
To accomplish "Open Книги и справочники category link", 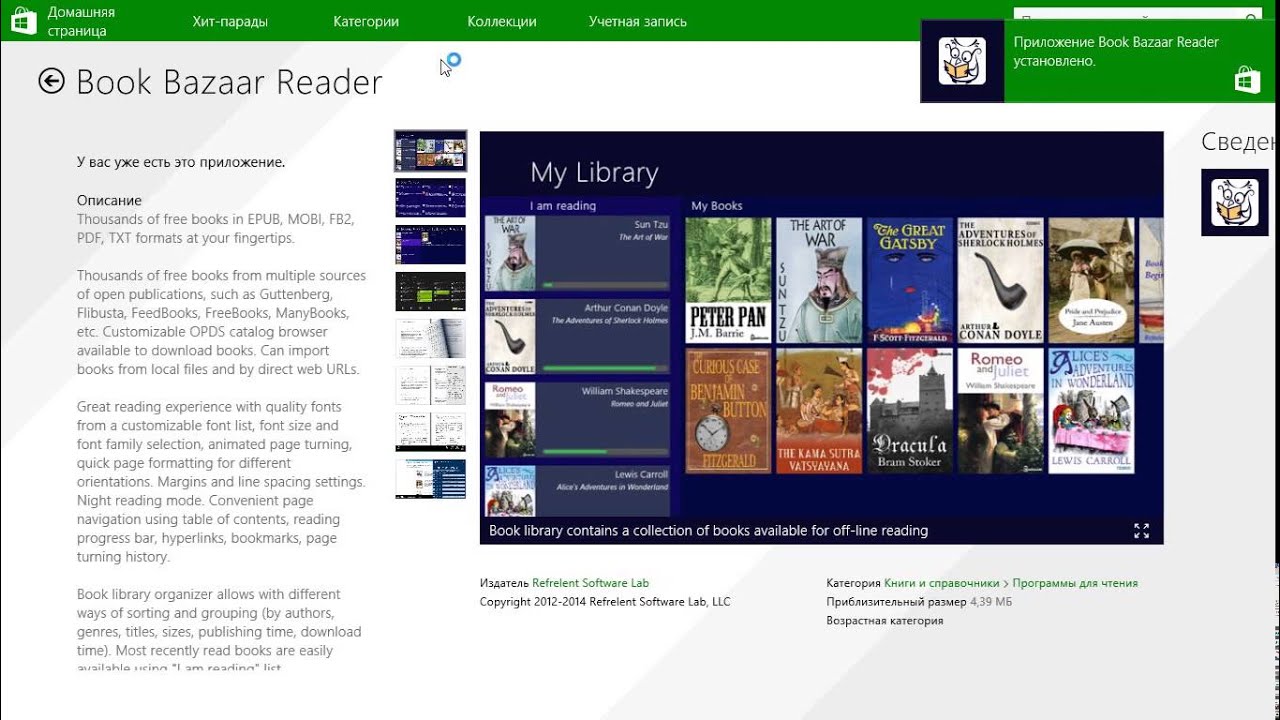I will (x=941, y=583).
